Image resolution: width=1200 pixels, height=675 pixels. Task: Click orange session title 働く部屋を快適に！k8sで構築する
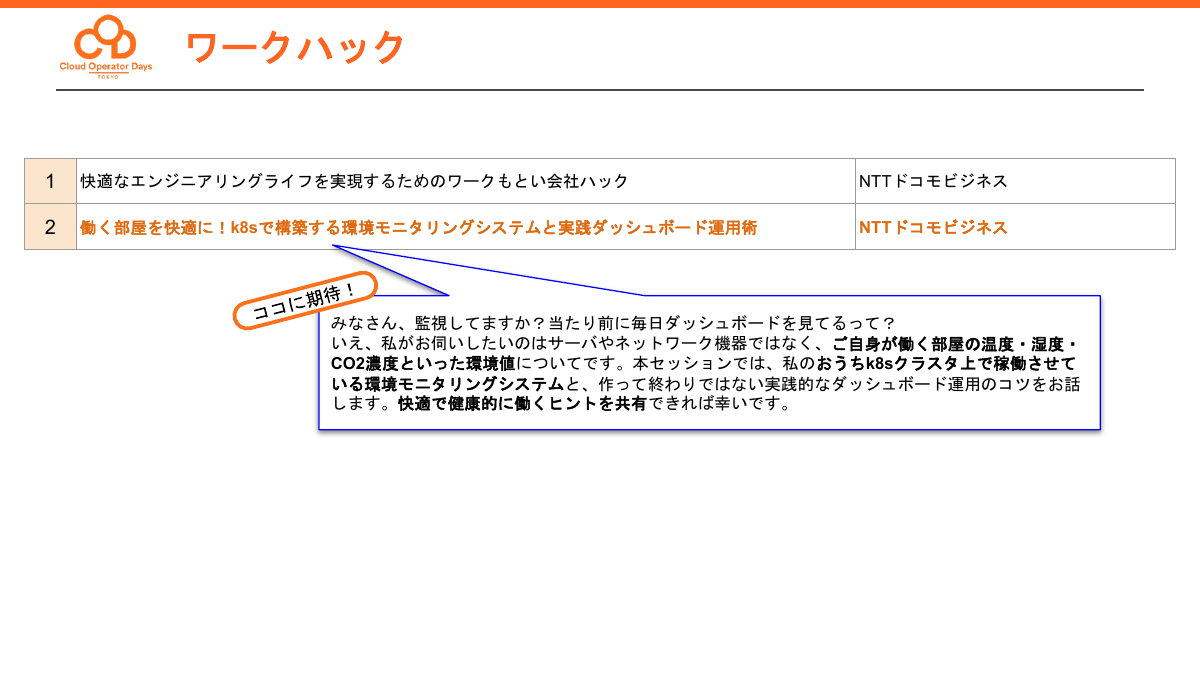pyautogui.click(x=418, y=228)
